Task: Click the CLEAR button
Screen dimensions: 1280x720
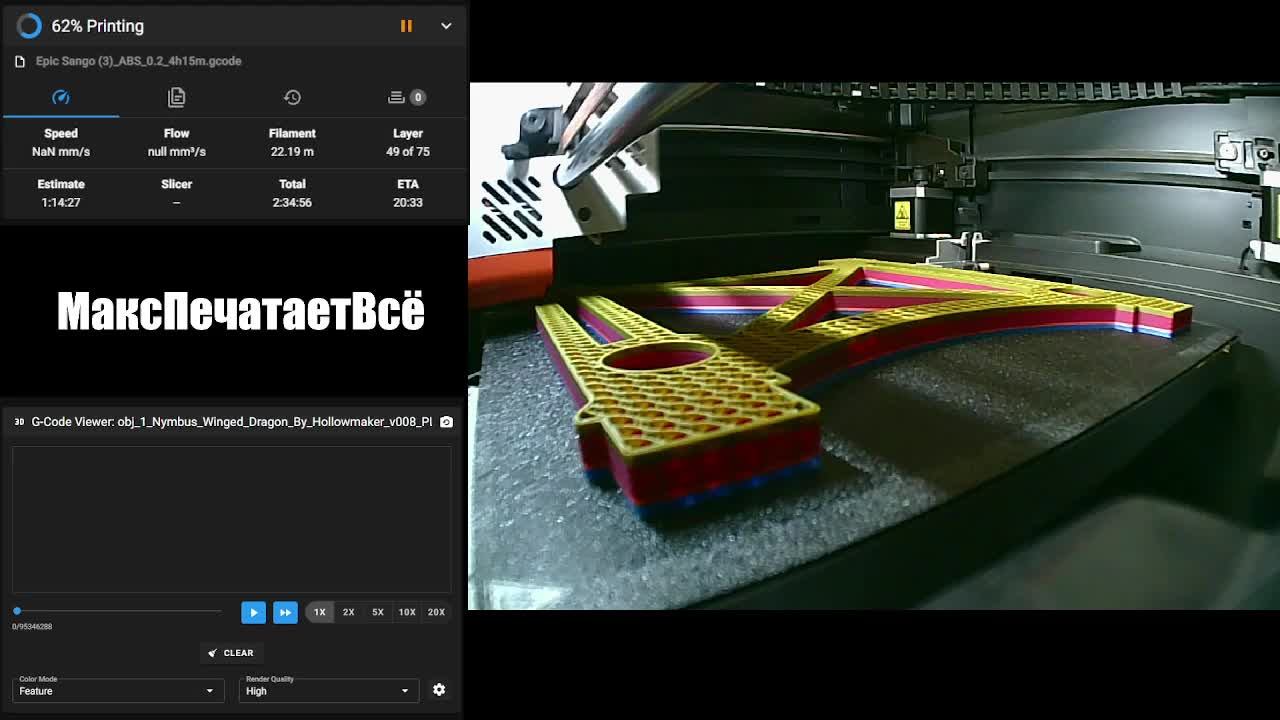Action: pyautogui.click(x=231, y=653)
